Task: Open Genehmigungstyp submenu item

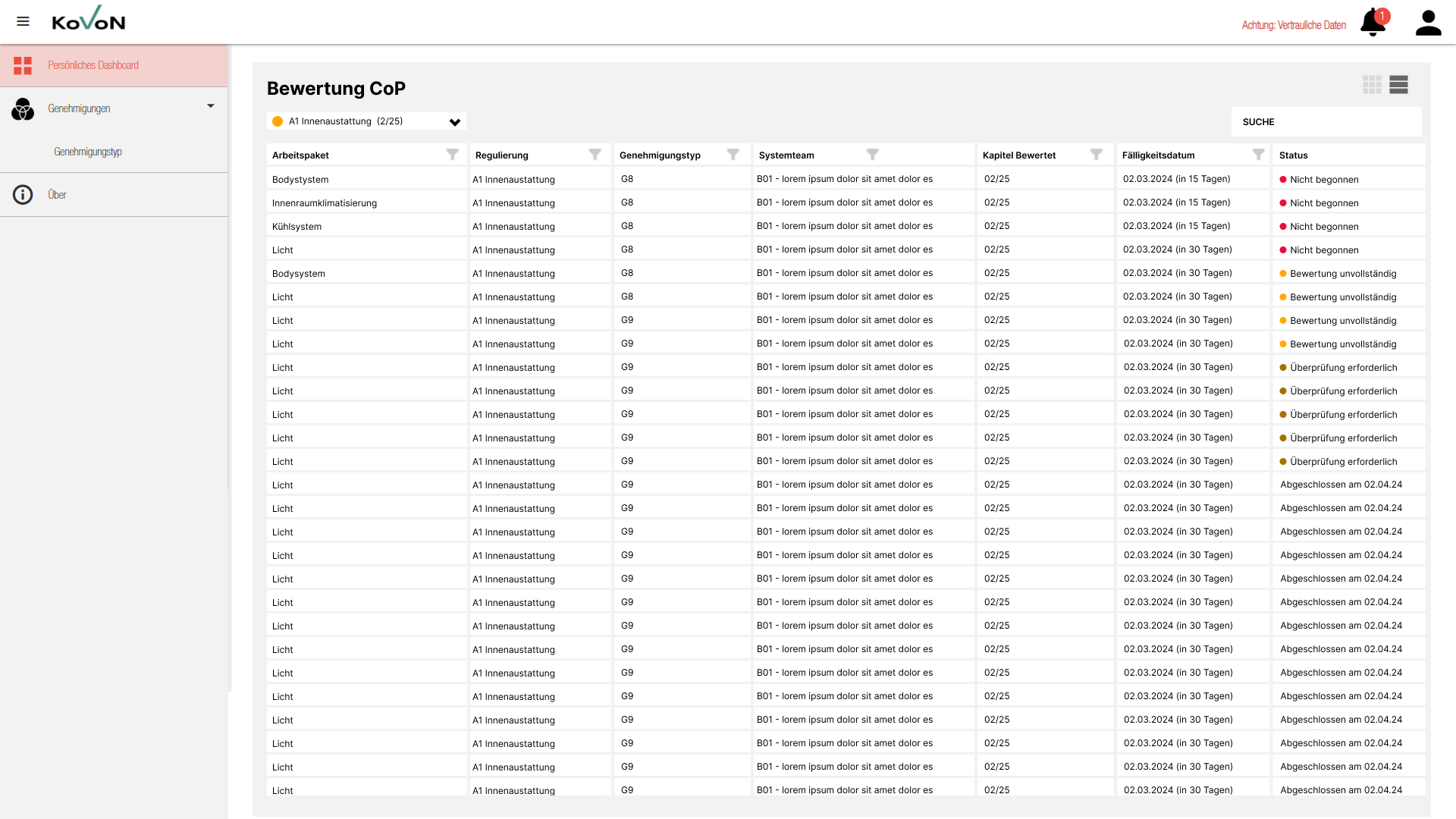Action: click(x=88, y=152)
